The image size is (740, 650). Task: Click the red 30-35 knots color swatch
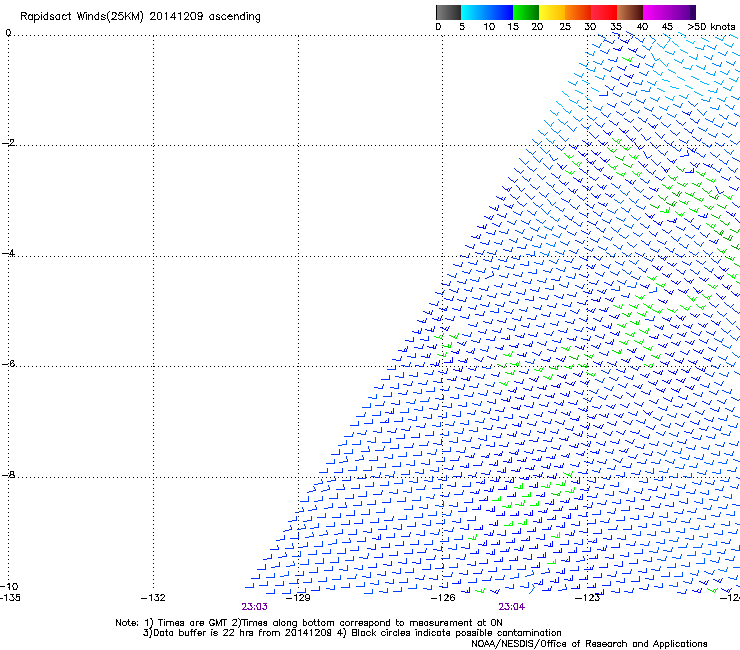[x=604, y=12]
